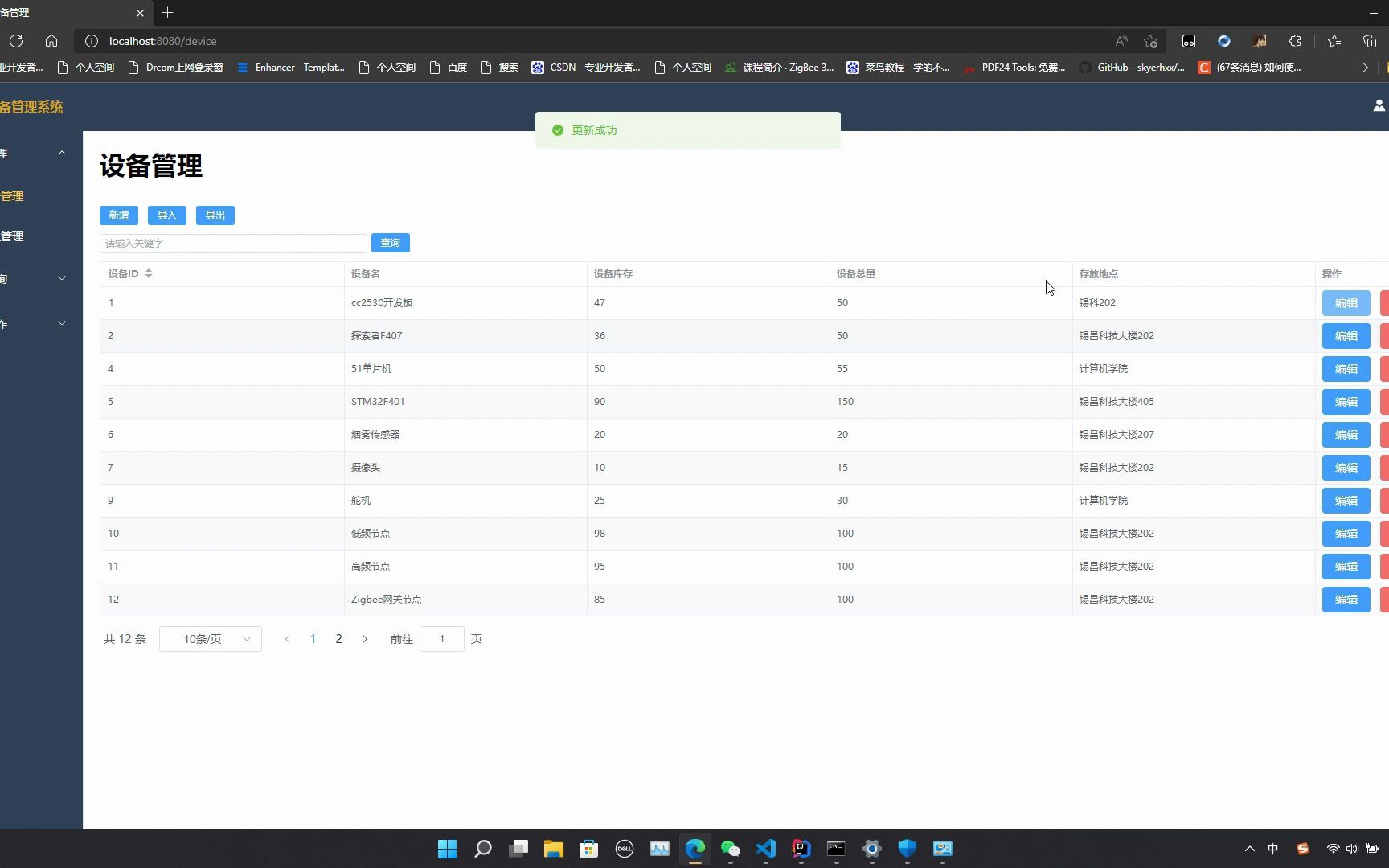This screenshot has width=1389, height=868.
Task: Open the browser extensions puzzle icon
Action: [1295, 41]
